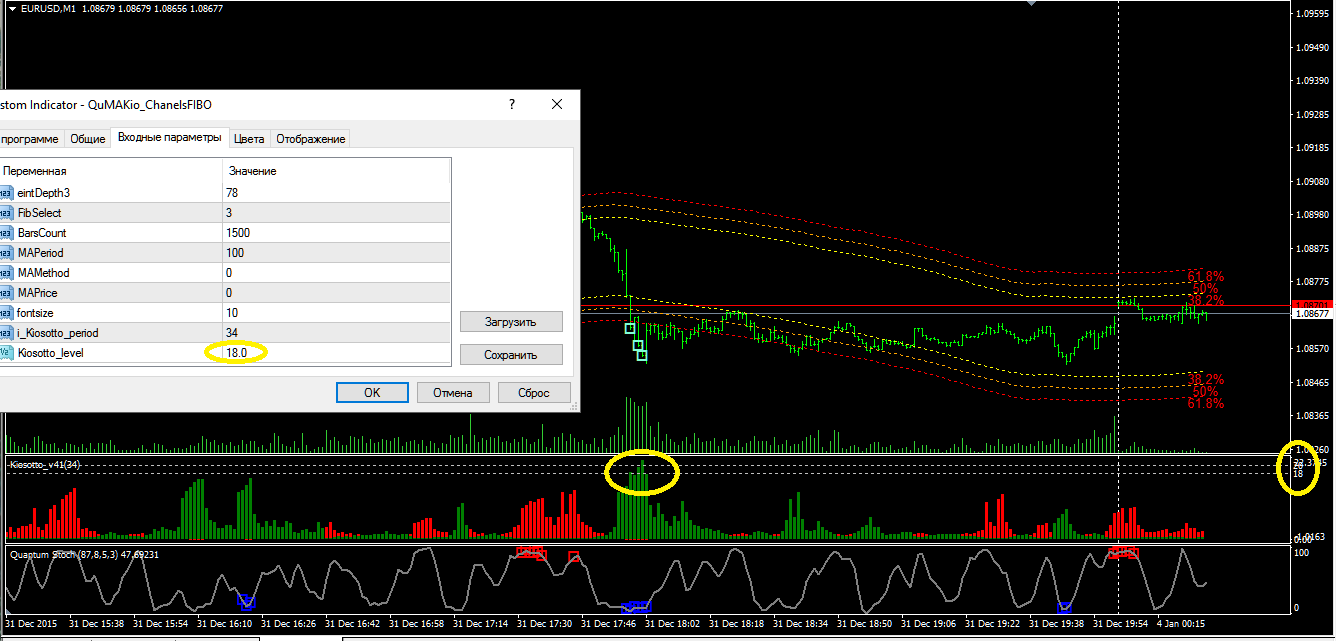Select the MAPrice value cell

tap(336, 293)
